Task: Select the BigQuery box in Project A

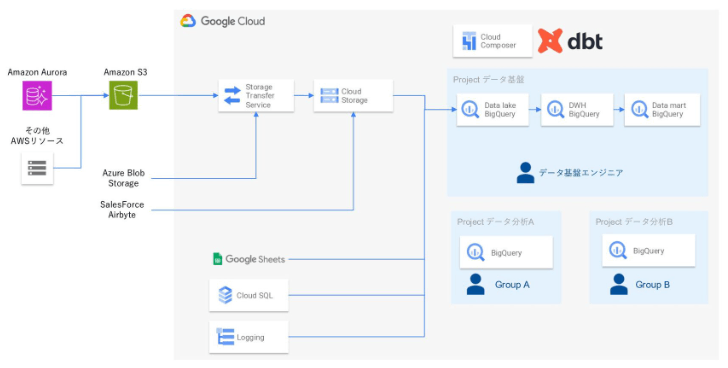Action: tap(506, 252)
